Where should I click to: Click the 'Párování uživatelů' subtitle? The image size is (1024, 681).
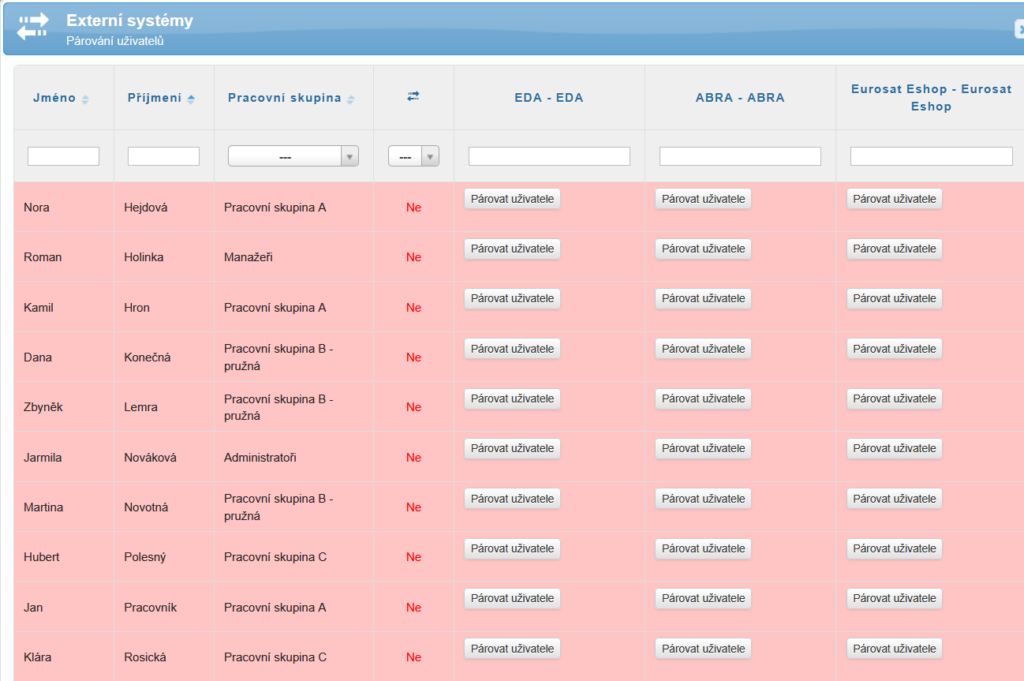[115, 40]
